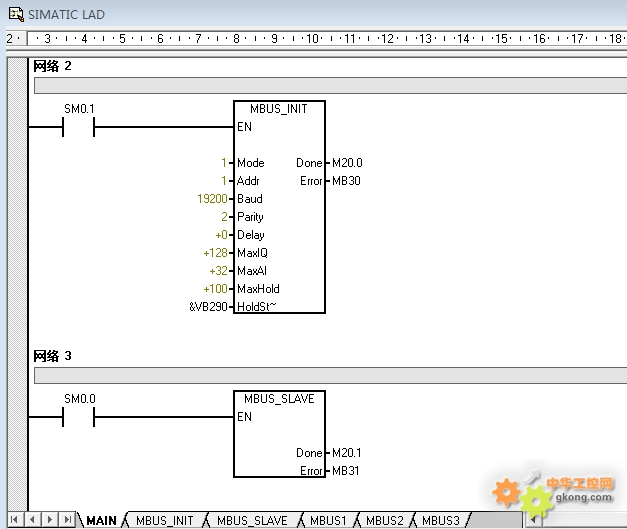Select the SM0.1 contact in network 2
The height and width of the screenshot is (529, 627).
(78, 127)
